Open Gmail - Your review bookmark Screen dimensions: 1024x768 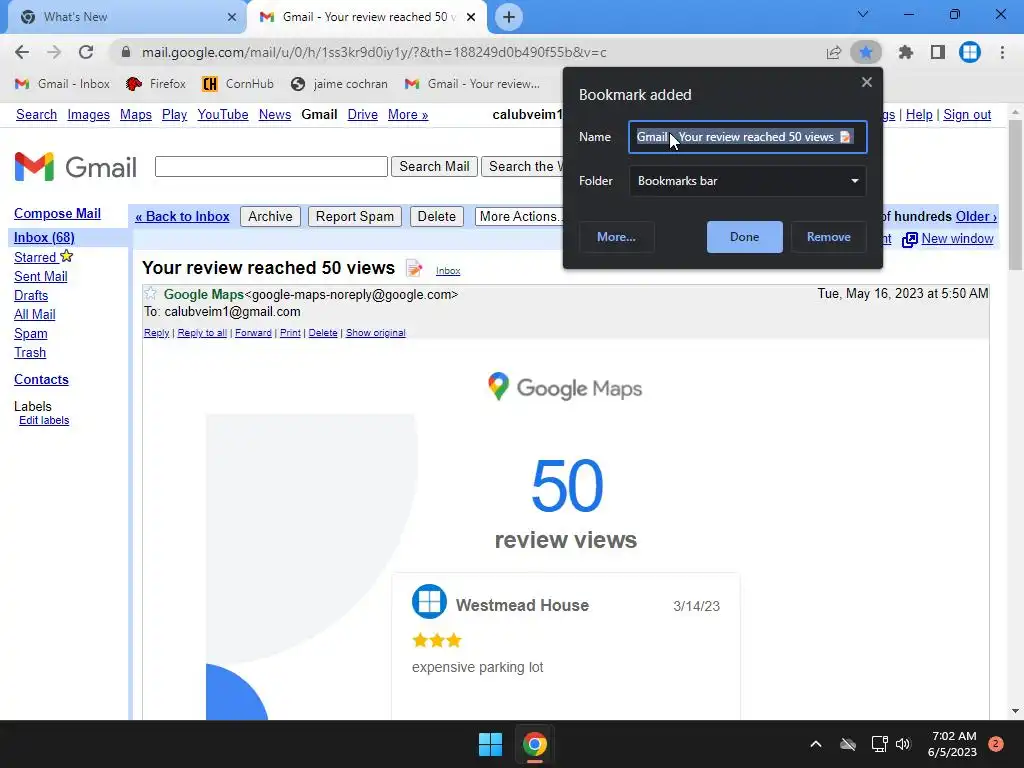click(x=472, y=84)
